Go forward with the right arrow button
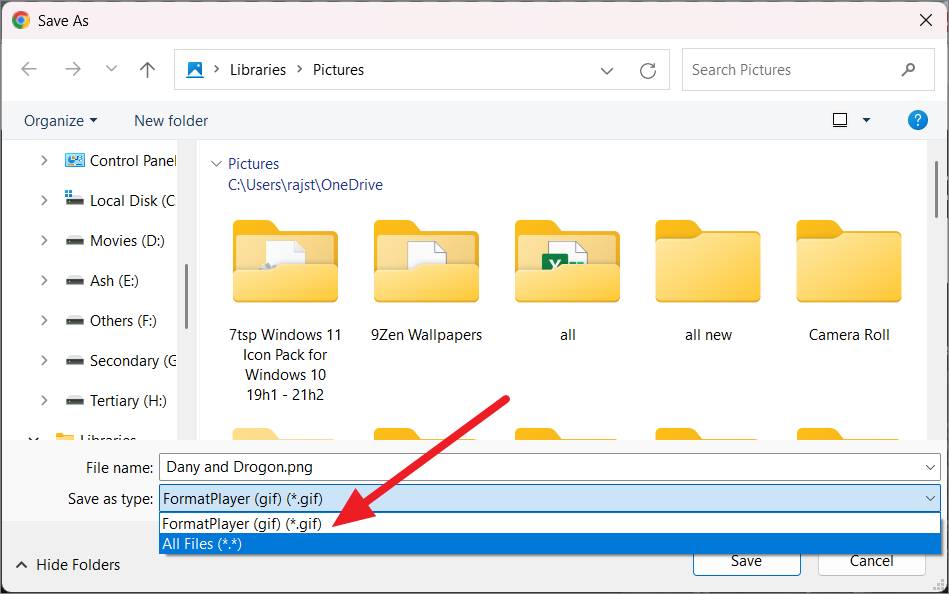 click(73, 70)
